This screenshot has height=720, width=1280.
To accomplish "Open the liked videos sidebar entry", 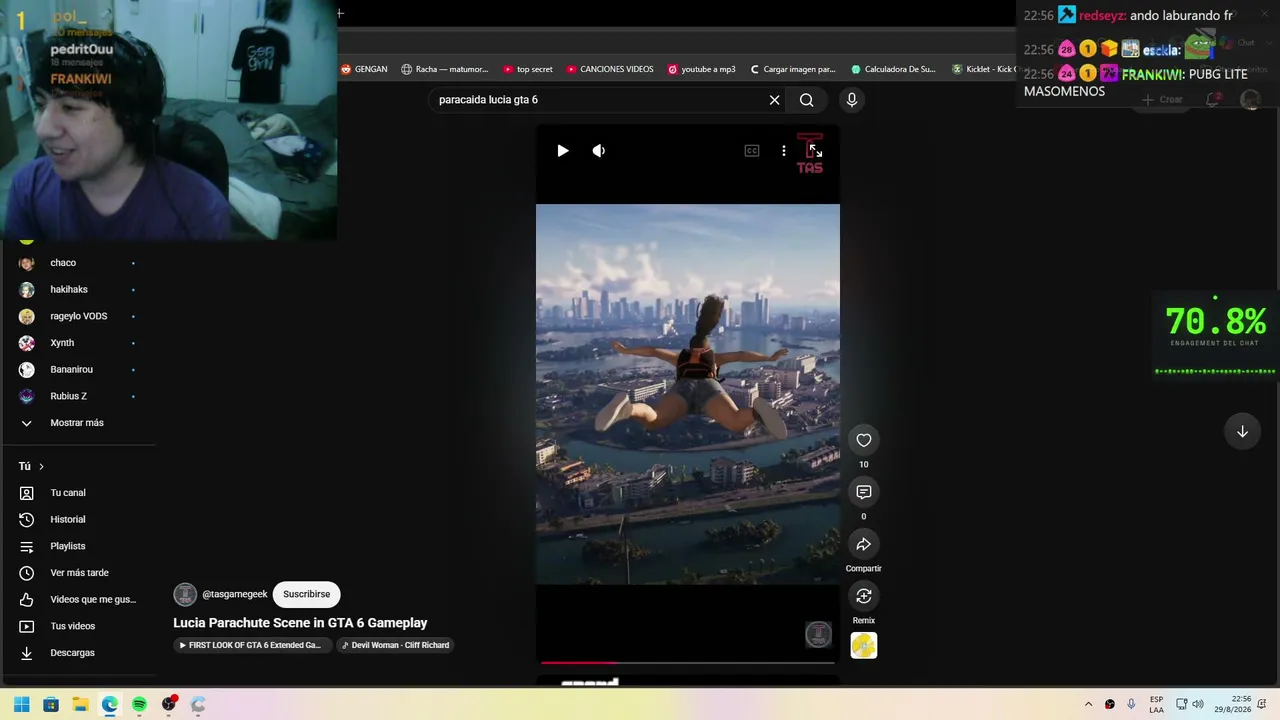I will (78, 600).
